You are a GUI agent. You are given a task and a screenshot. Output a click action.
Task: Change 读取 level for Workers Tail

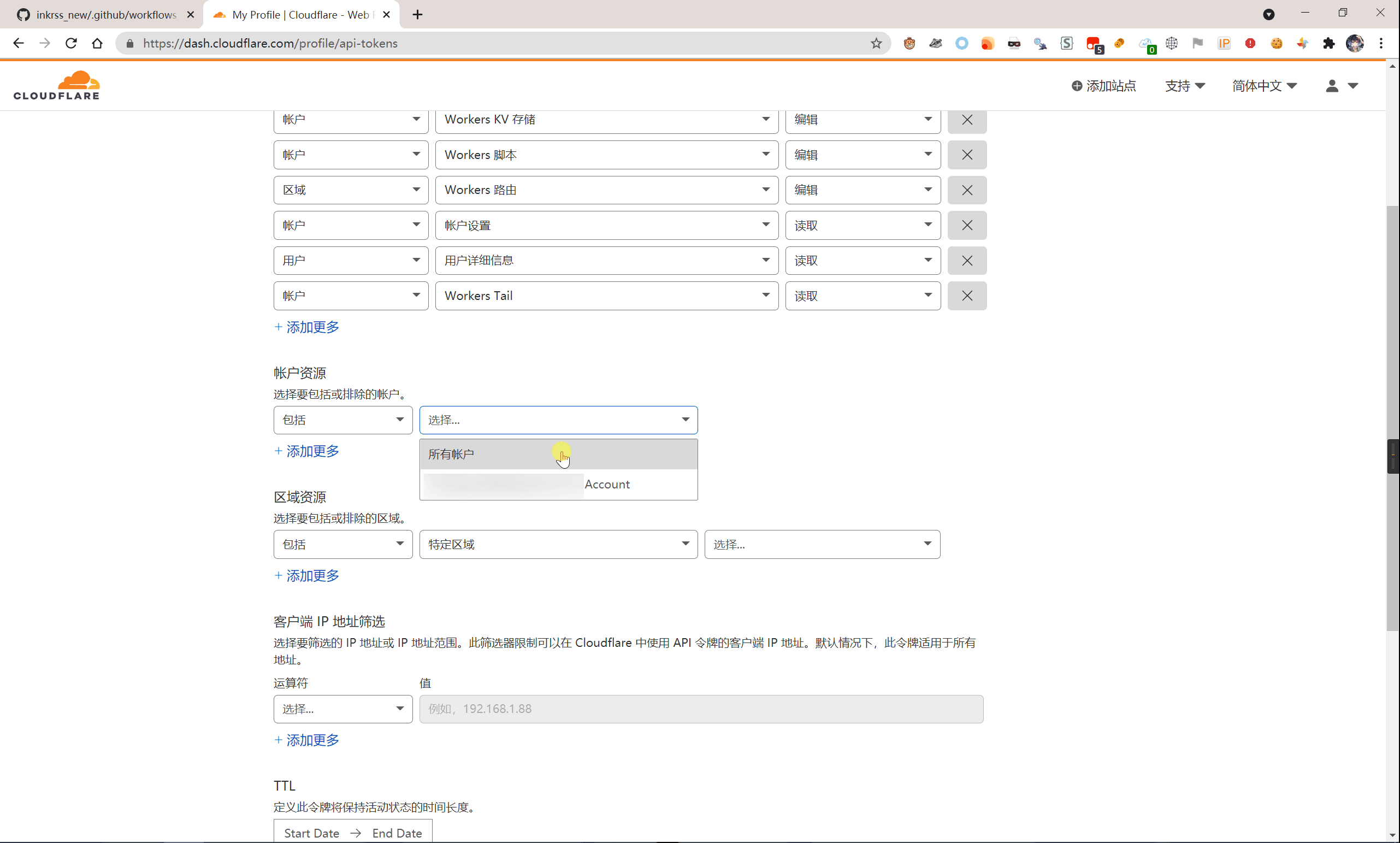click(863, 296)
